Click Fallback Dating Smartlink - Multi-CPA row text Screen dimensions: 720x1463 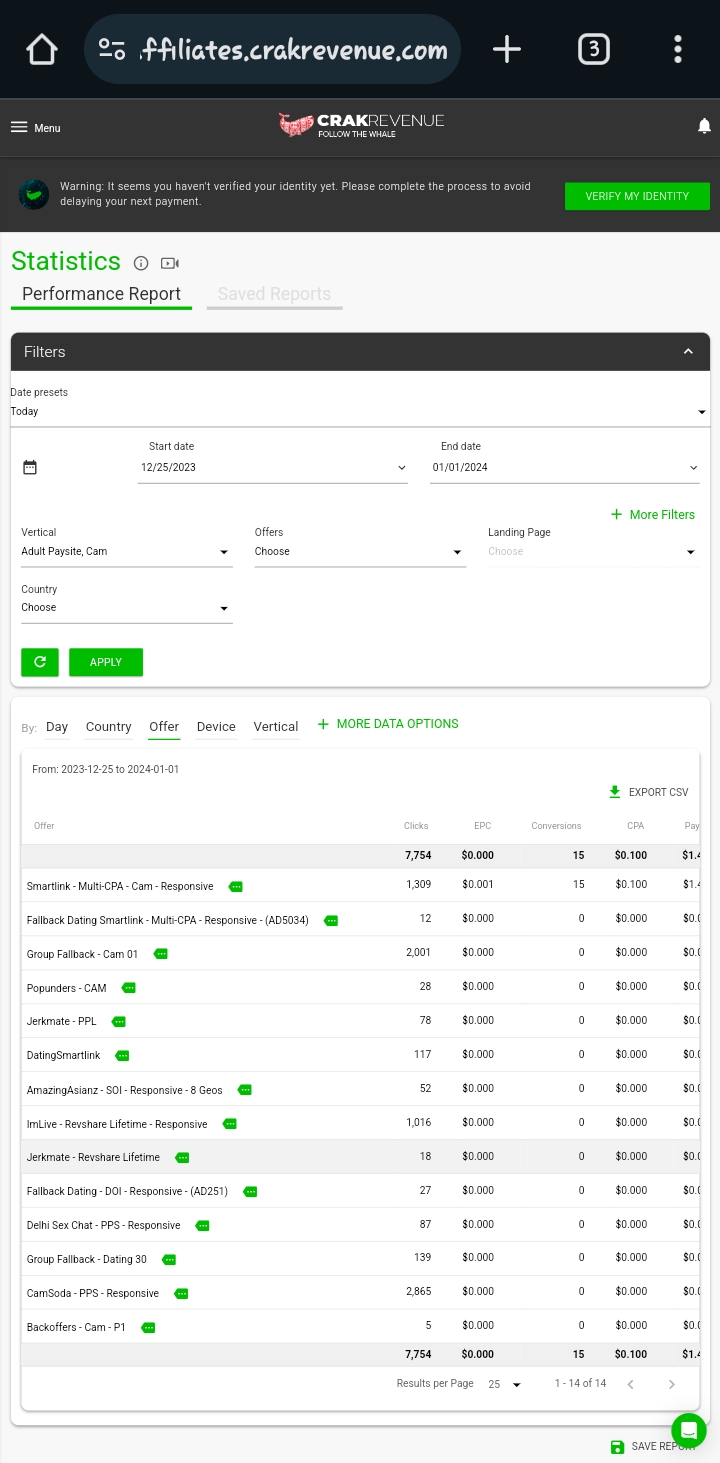168,920
